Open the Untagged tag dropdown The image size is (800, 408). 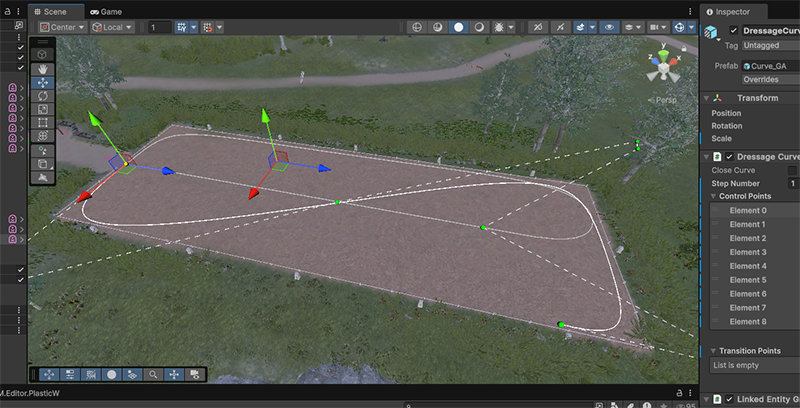pos(768,45)
